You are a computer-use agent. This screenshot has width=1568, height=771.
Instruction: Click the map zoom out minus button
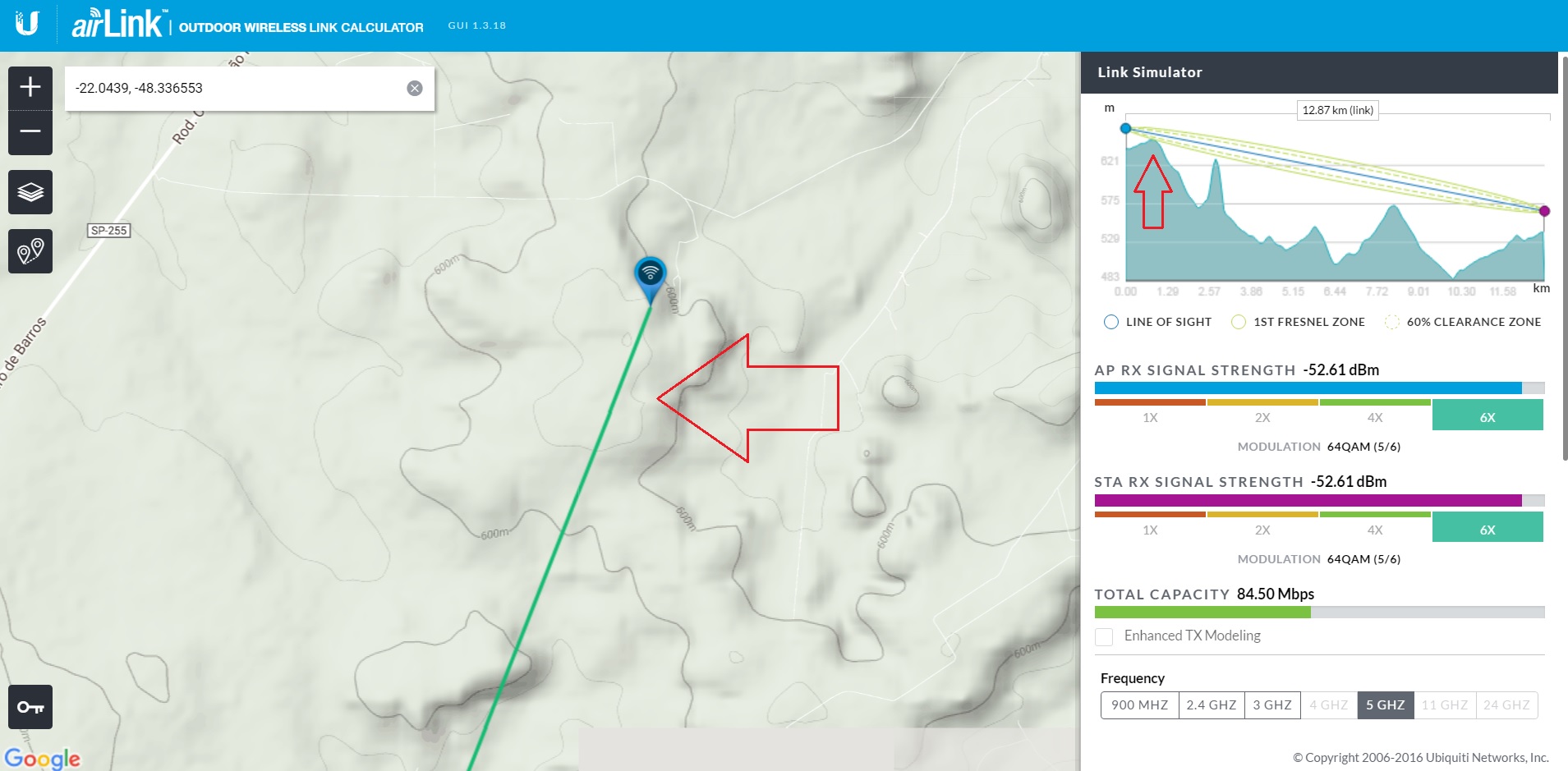(x=30, y=131)
